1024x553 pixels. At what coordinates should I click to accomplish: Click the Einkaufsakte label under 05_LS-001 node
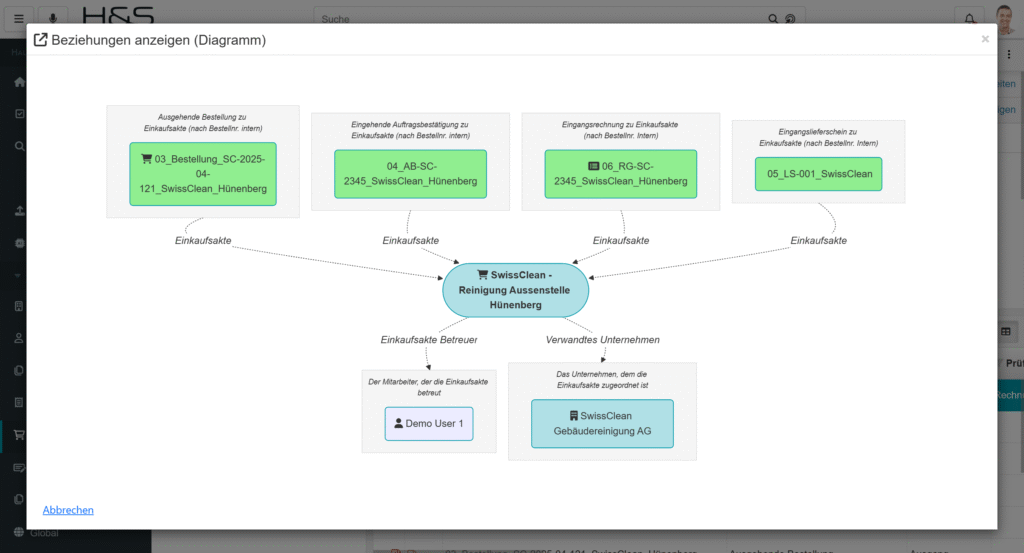click(x=818, y=240)
